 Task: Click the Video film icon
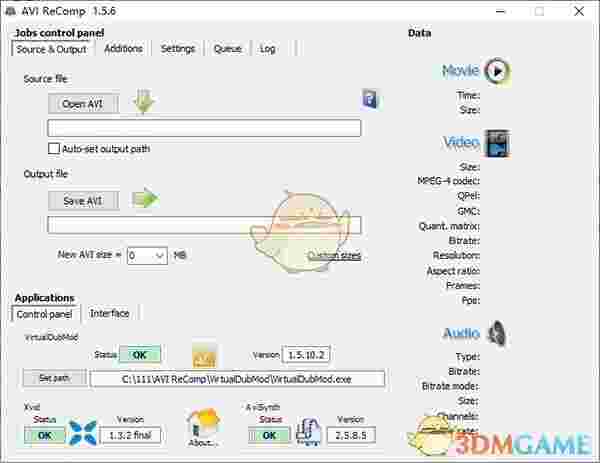[497, 144]
